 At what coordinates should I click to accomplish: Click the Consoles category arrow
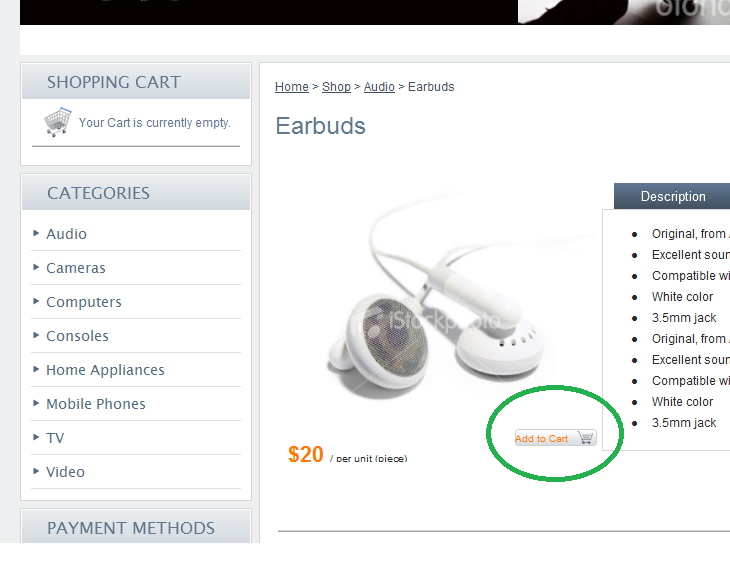[36, 335]
